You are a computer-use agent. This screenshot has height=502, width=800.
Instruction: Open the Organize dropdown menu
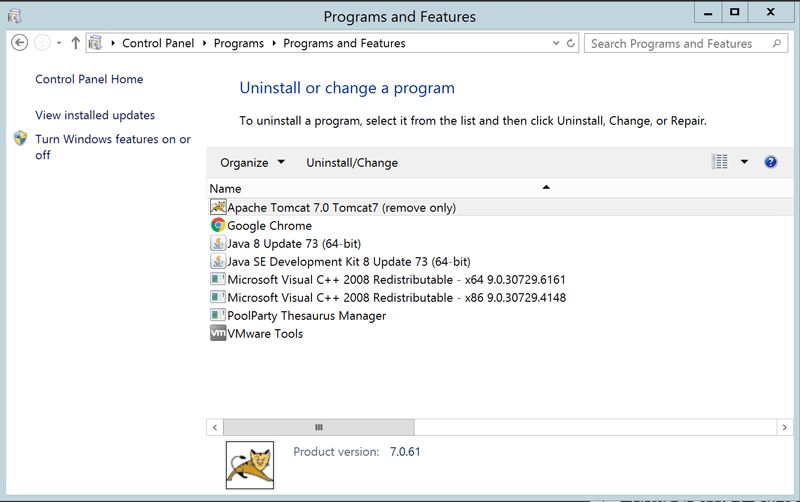252,163
